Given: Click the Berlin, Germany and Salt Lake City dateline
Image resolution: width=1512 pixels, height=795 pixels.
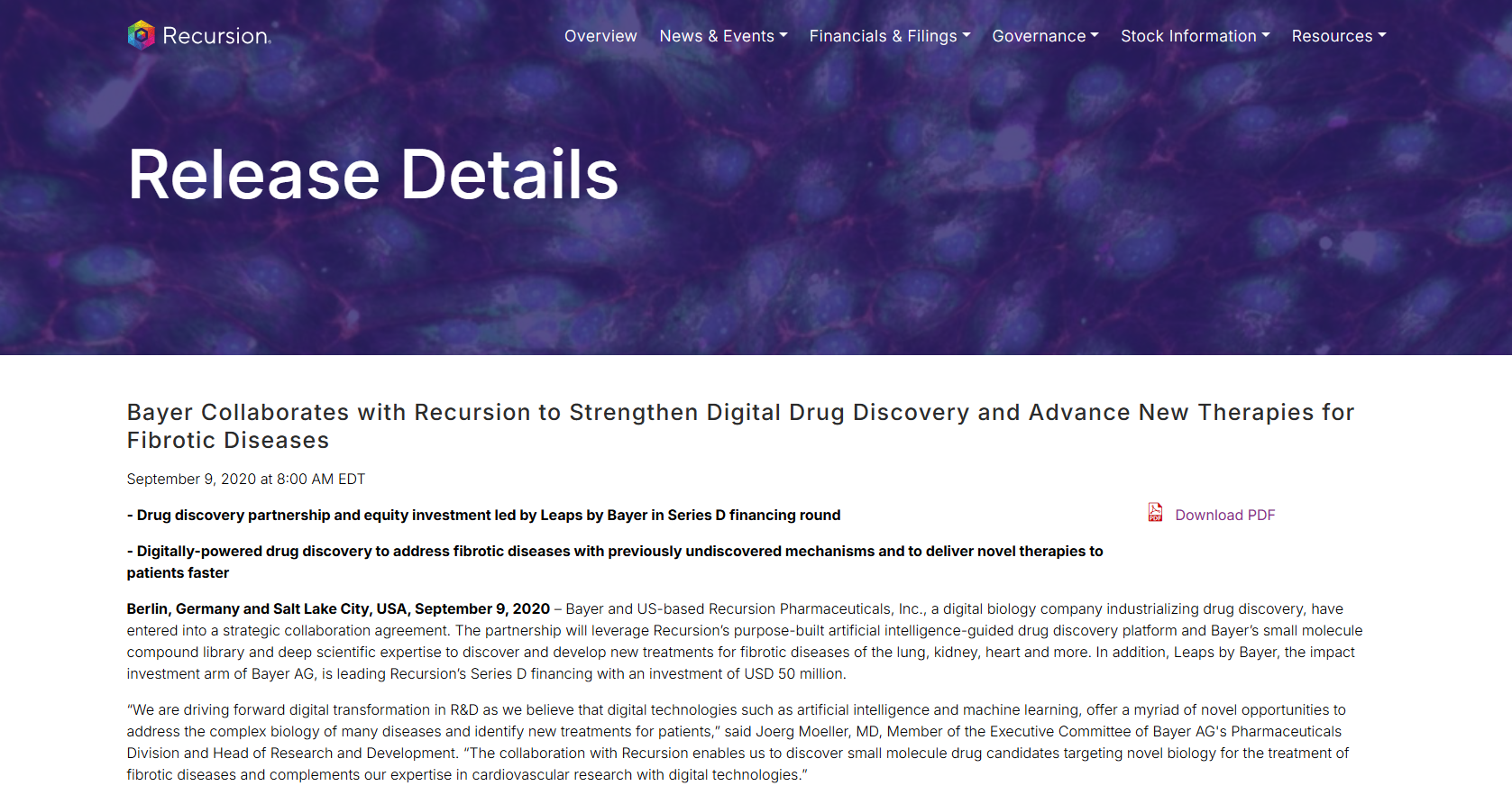Looking at the screenshot, I should coord(338,608).
